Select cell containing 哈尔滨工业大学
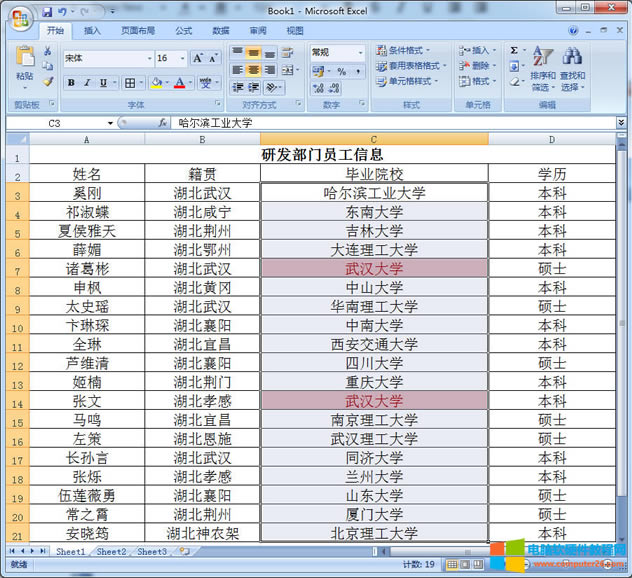 374,193
